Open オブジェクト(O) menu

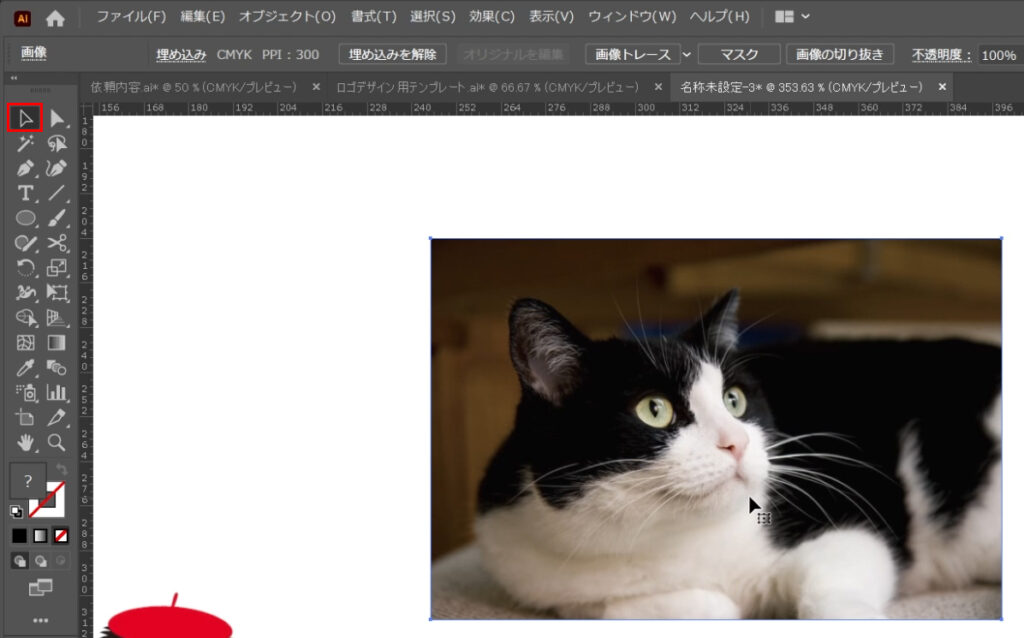point(287,17)
